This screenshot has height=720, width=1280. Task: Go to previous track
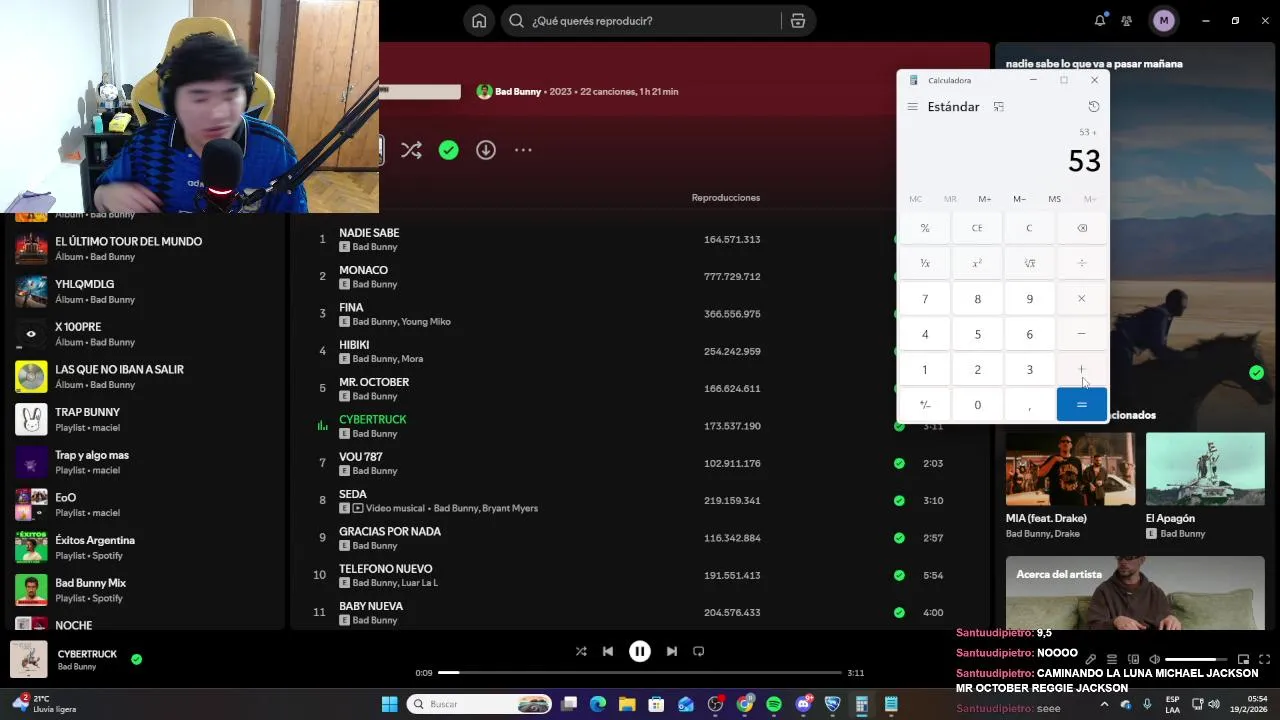click(608, 651)
